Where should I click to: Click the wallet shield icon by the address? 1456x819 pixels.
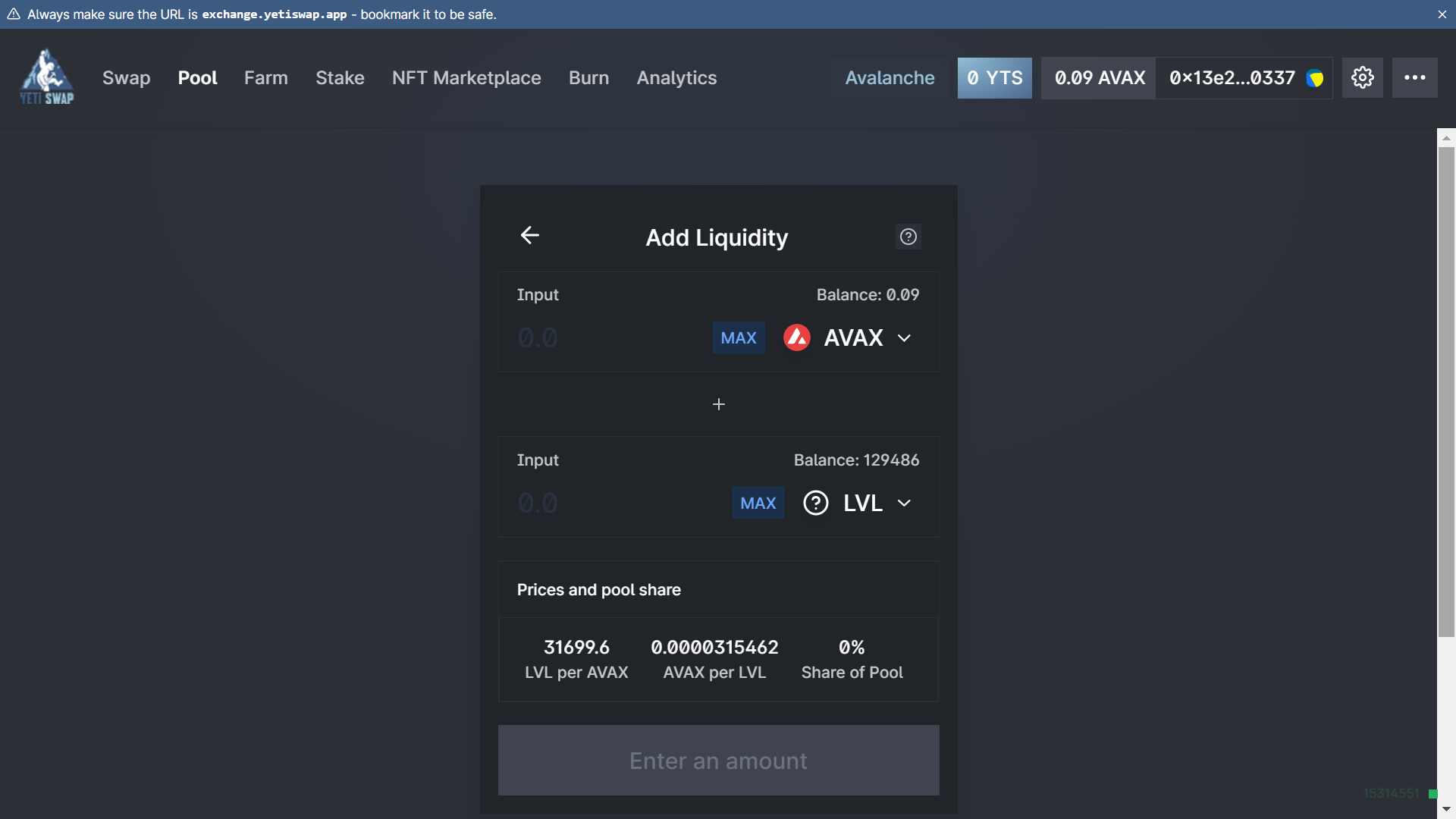1315,78
